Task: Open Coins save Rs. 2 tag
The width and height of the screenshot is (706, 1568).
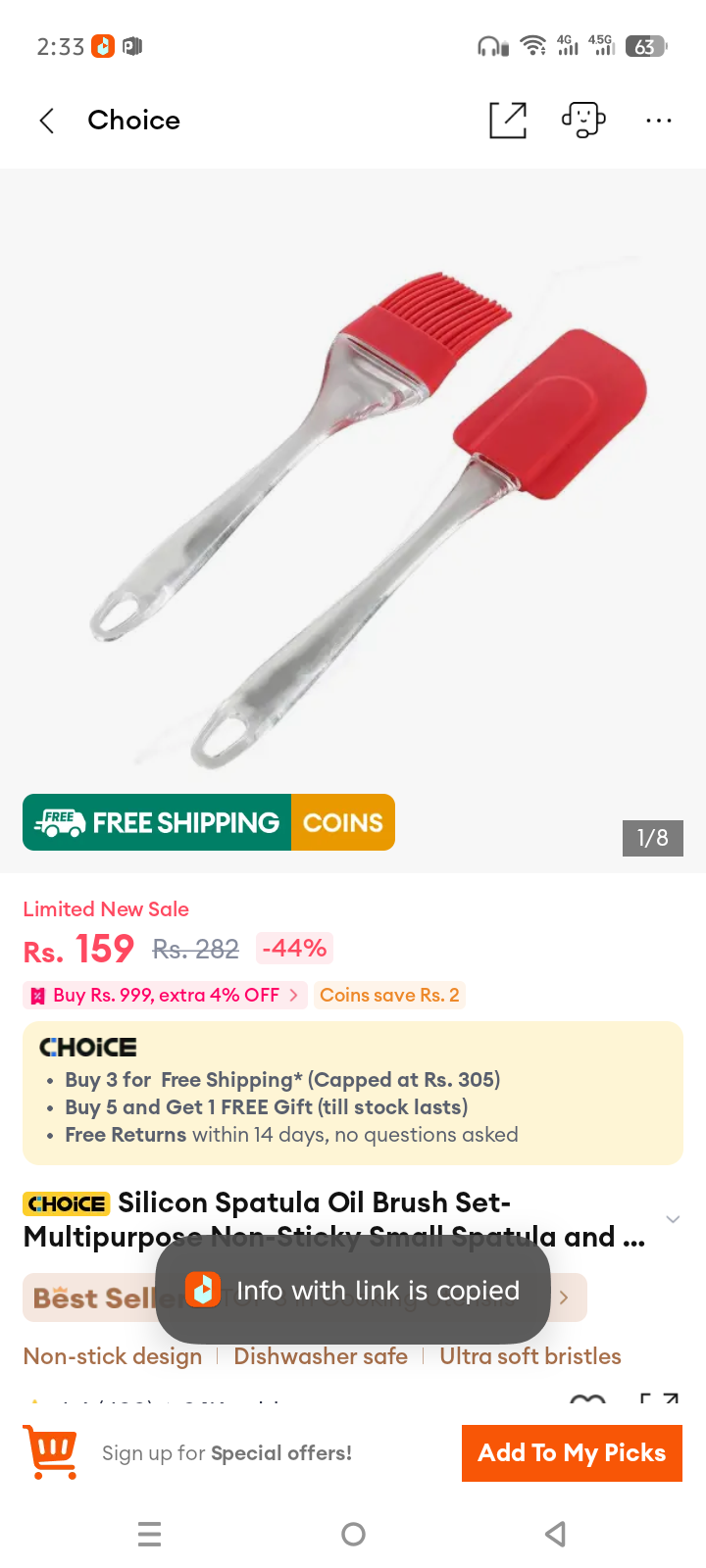Action: [x=389, y=995]
